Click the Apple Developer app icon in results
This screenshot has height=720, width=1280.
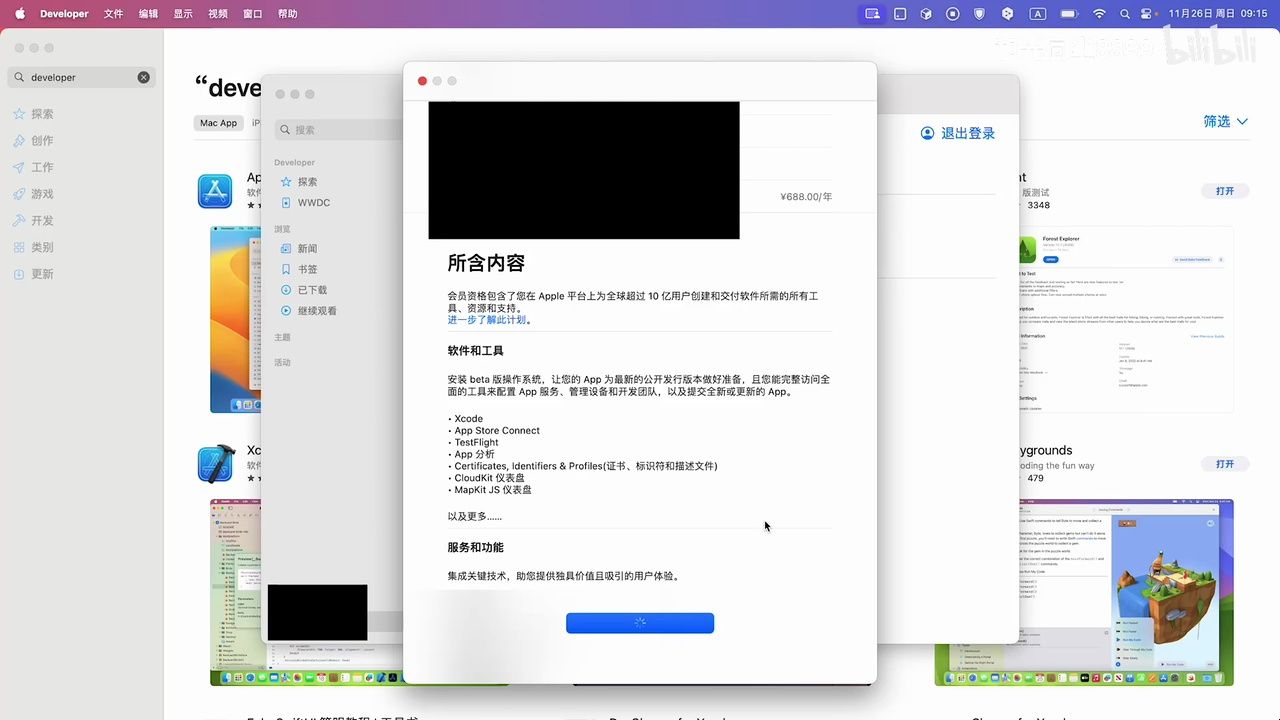(x=215, y=191)
